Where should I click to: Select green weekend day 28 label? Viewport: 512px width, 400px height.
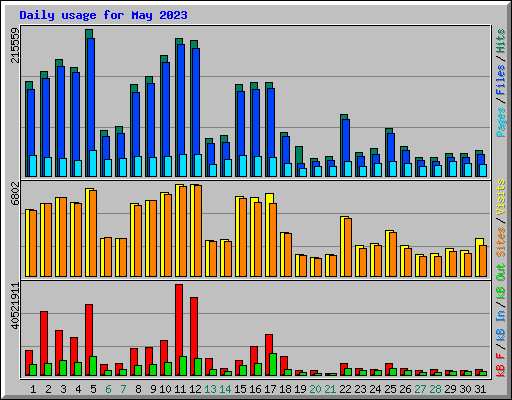click(x=435, y=389)
